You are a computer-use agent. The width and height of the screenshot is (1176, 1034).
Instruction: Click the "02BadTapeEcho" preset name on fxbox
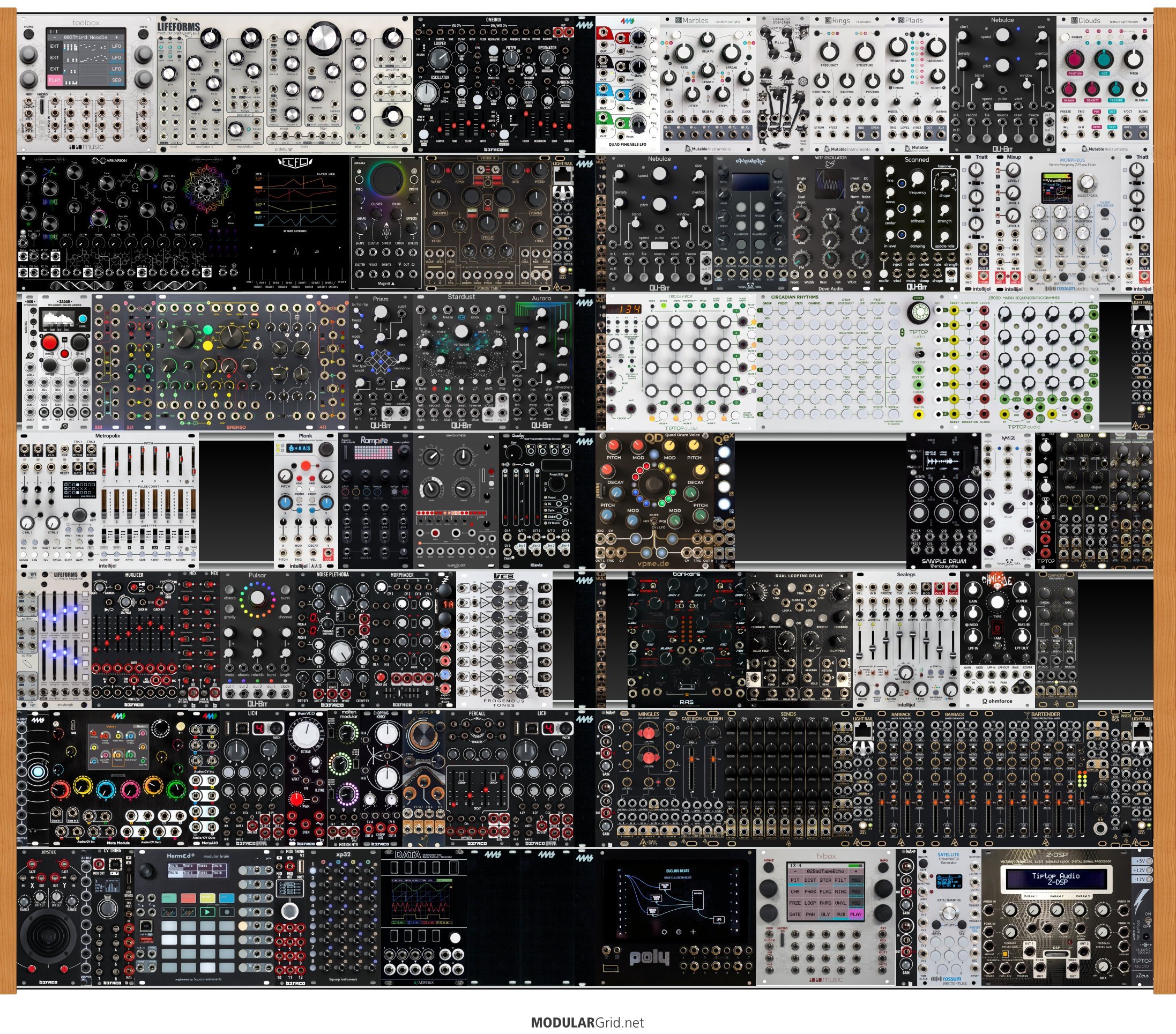(x=825, y=871)
